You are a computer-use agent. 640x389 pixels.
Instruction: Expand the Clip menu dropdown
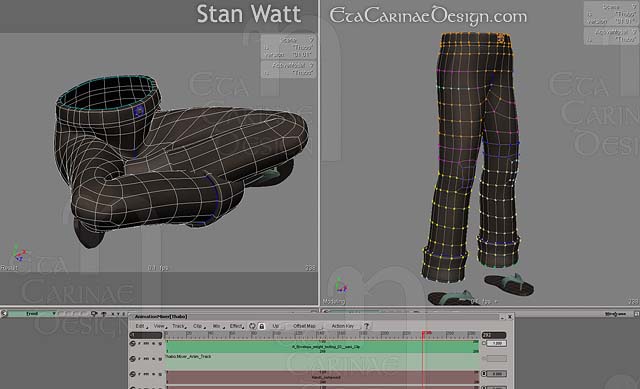click(198, 326)
